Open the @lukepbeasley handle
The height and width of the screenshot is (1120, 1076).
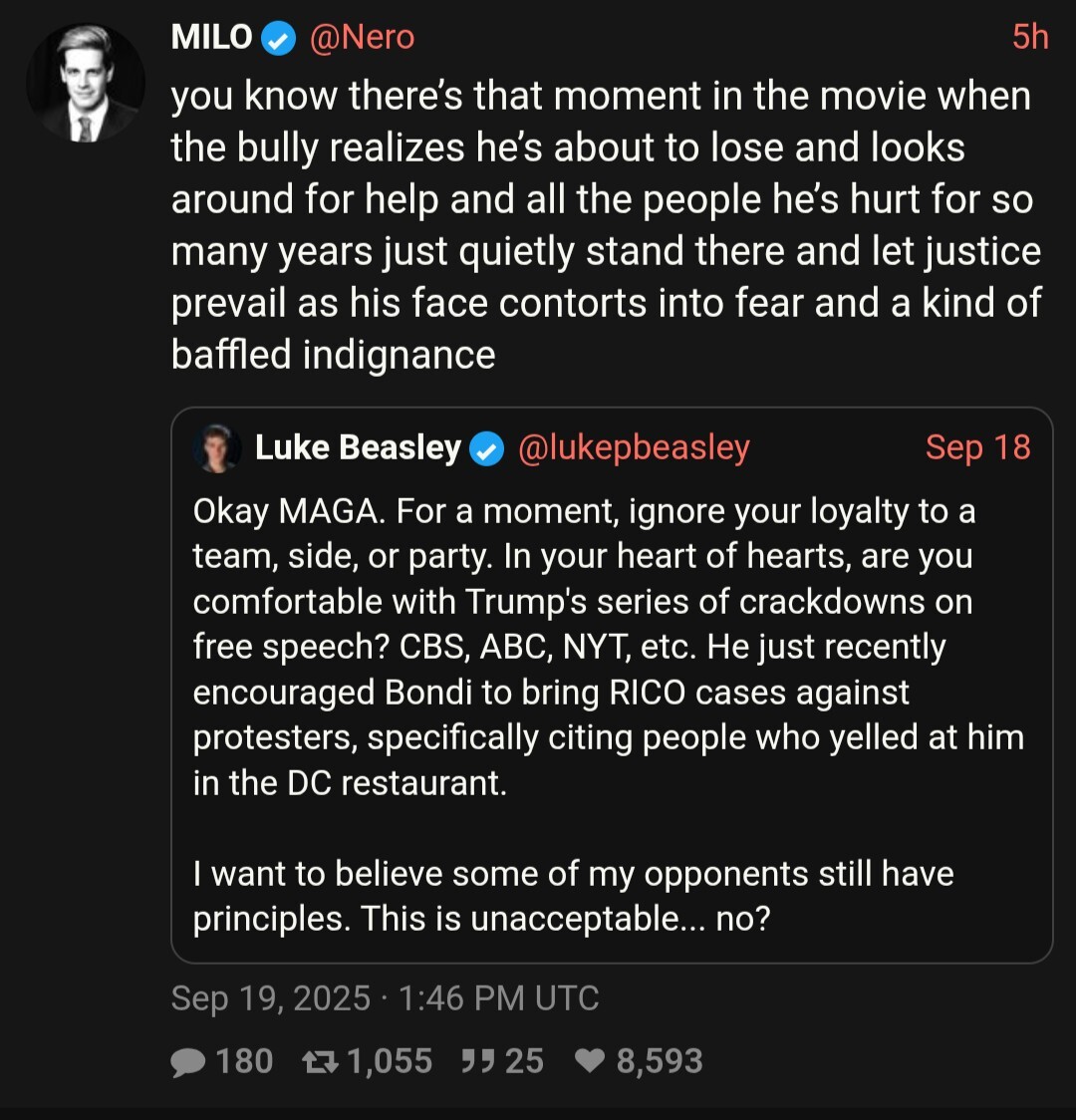click(634, 448)
